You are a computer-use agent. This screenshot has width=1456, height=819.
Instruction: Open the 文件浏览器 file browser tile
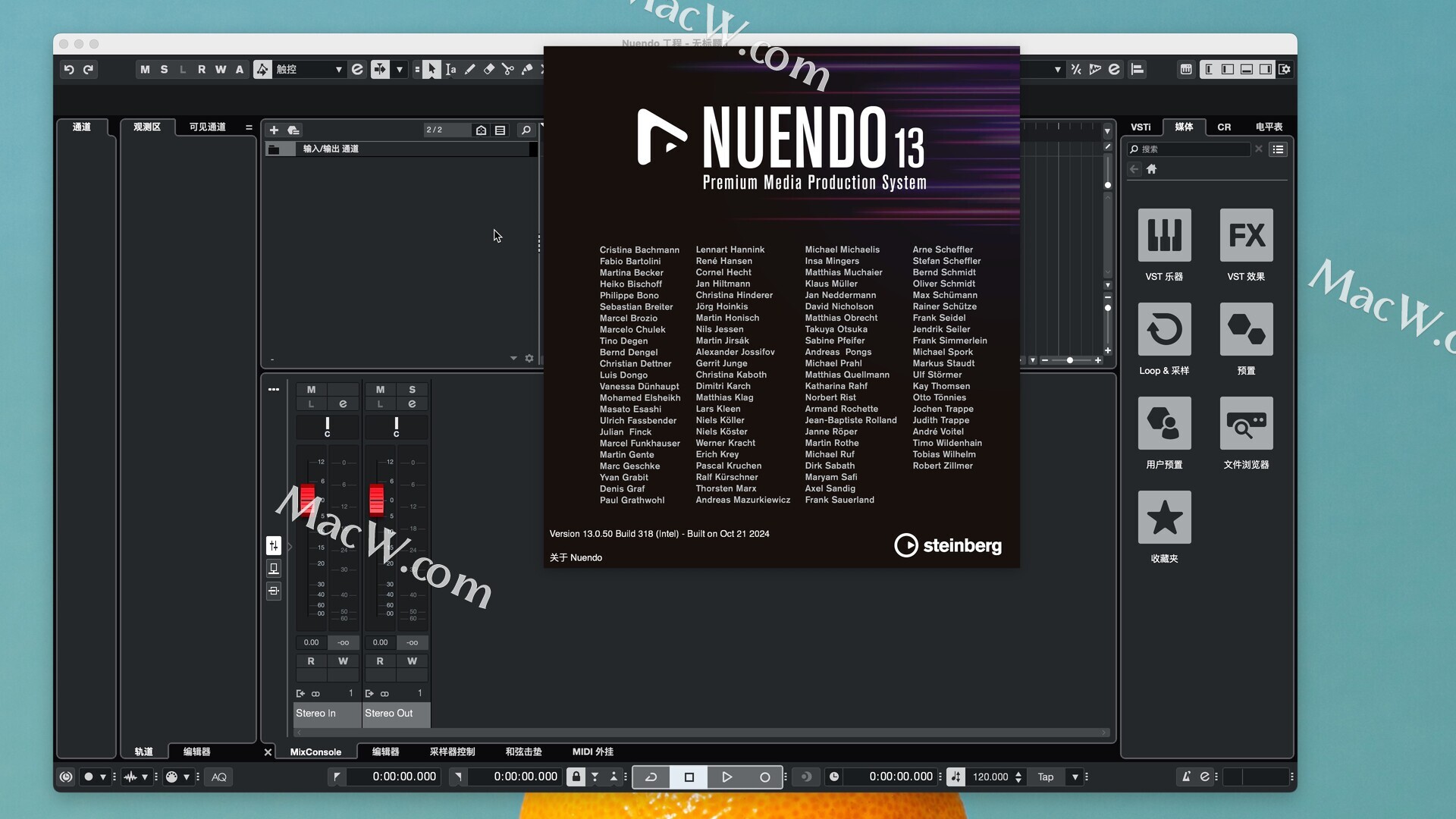(x=1246, y=423)
